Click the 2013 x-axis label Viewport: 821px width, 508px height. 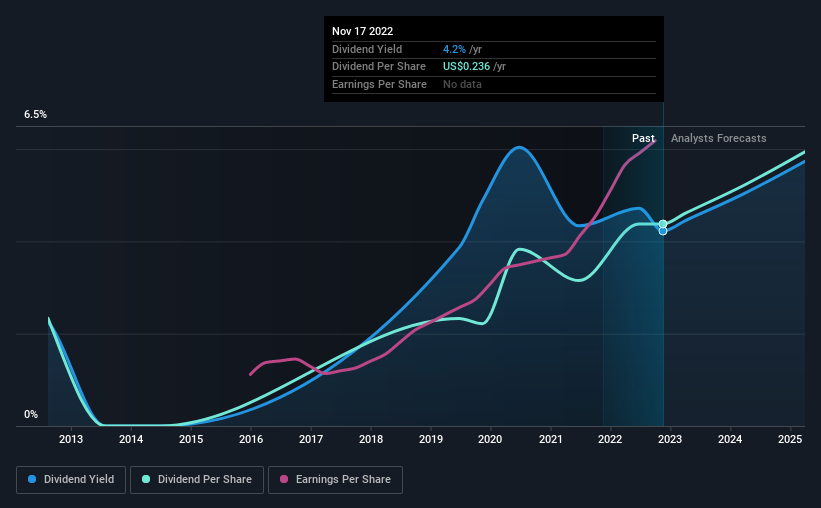(71, 439)
